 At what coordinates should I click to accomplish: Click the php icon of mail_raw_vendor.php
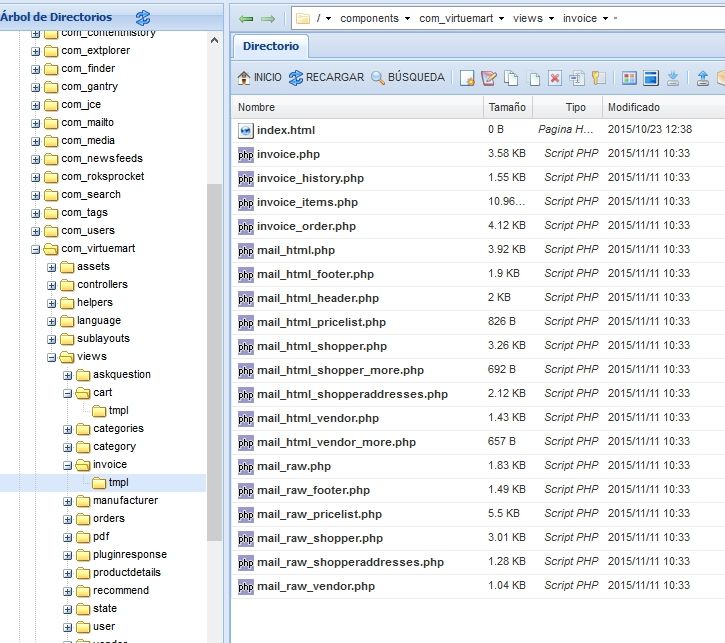tap(246, 587)
